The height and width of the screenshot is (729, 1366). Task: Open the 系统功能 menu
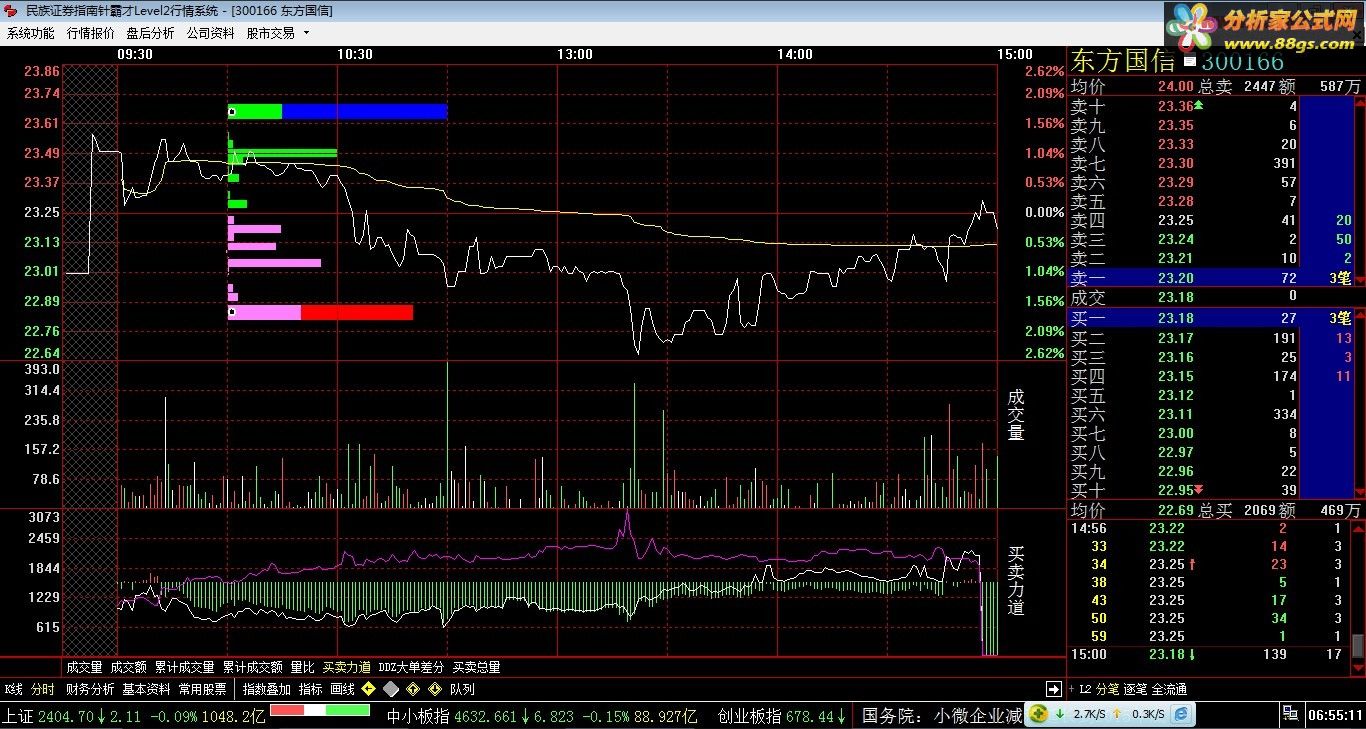point(30,33)
